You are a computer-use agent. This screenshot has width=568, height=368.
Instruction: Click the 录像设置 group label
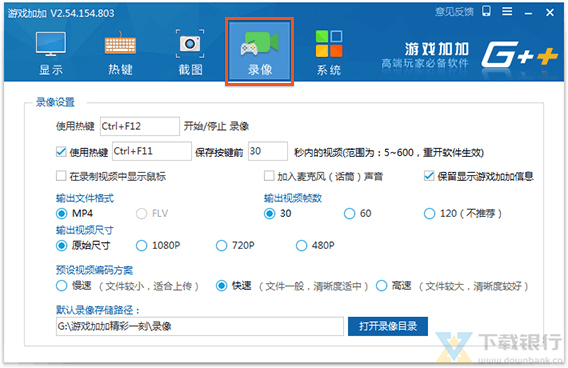coord(55,103)
